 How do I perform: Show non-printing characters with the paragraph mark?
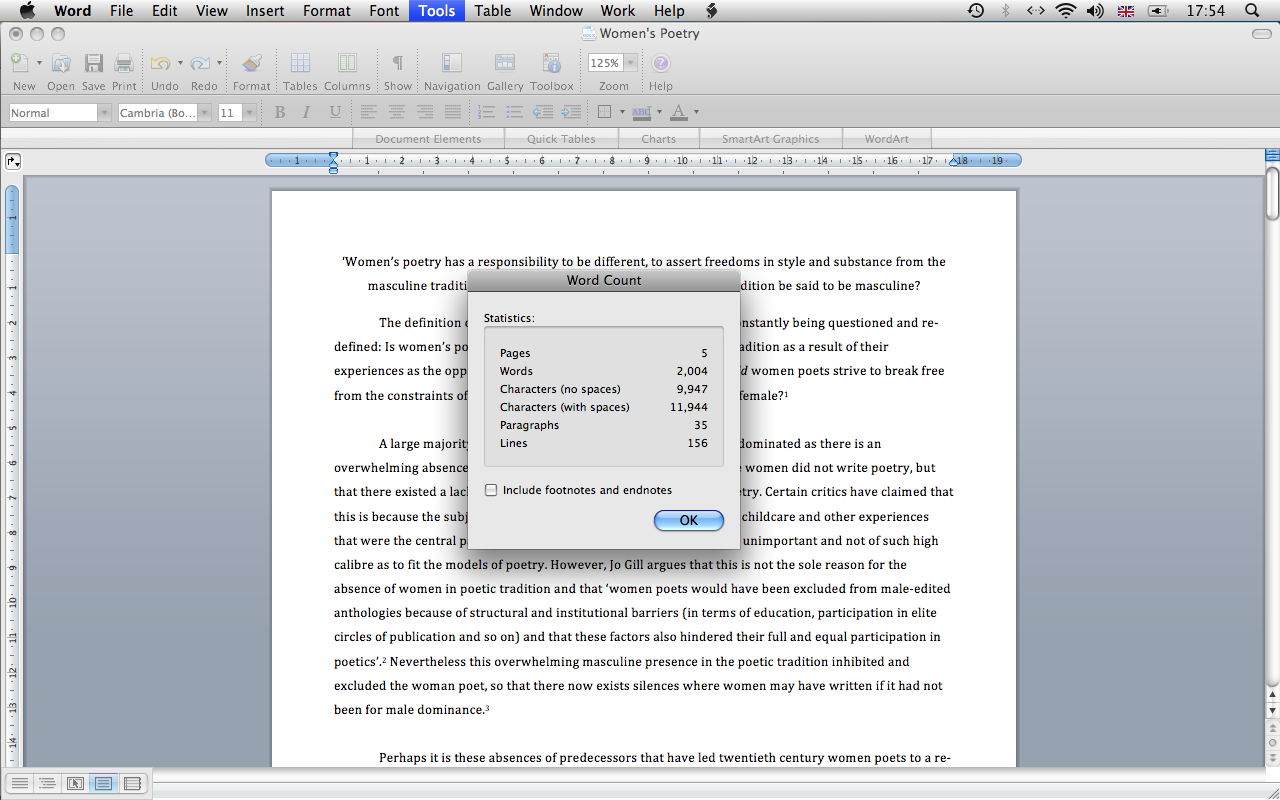(398, 63)
